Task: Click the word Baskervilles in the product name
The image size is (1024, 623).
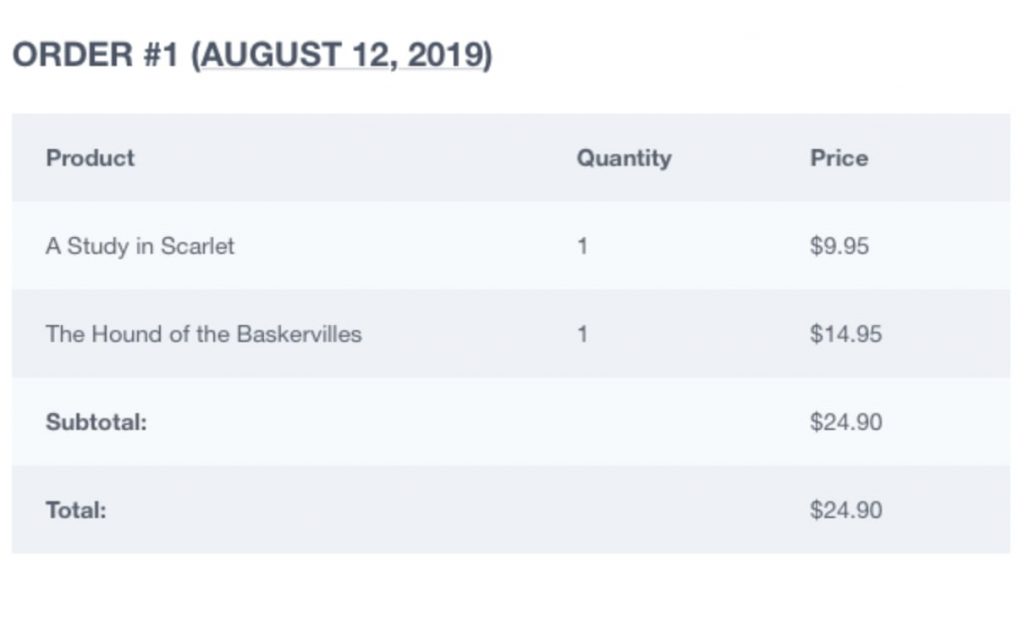Action: click(x=299, y=334)
